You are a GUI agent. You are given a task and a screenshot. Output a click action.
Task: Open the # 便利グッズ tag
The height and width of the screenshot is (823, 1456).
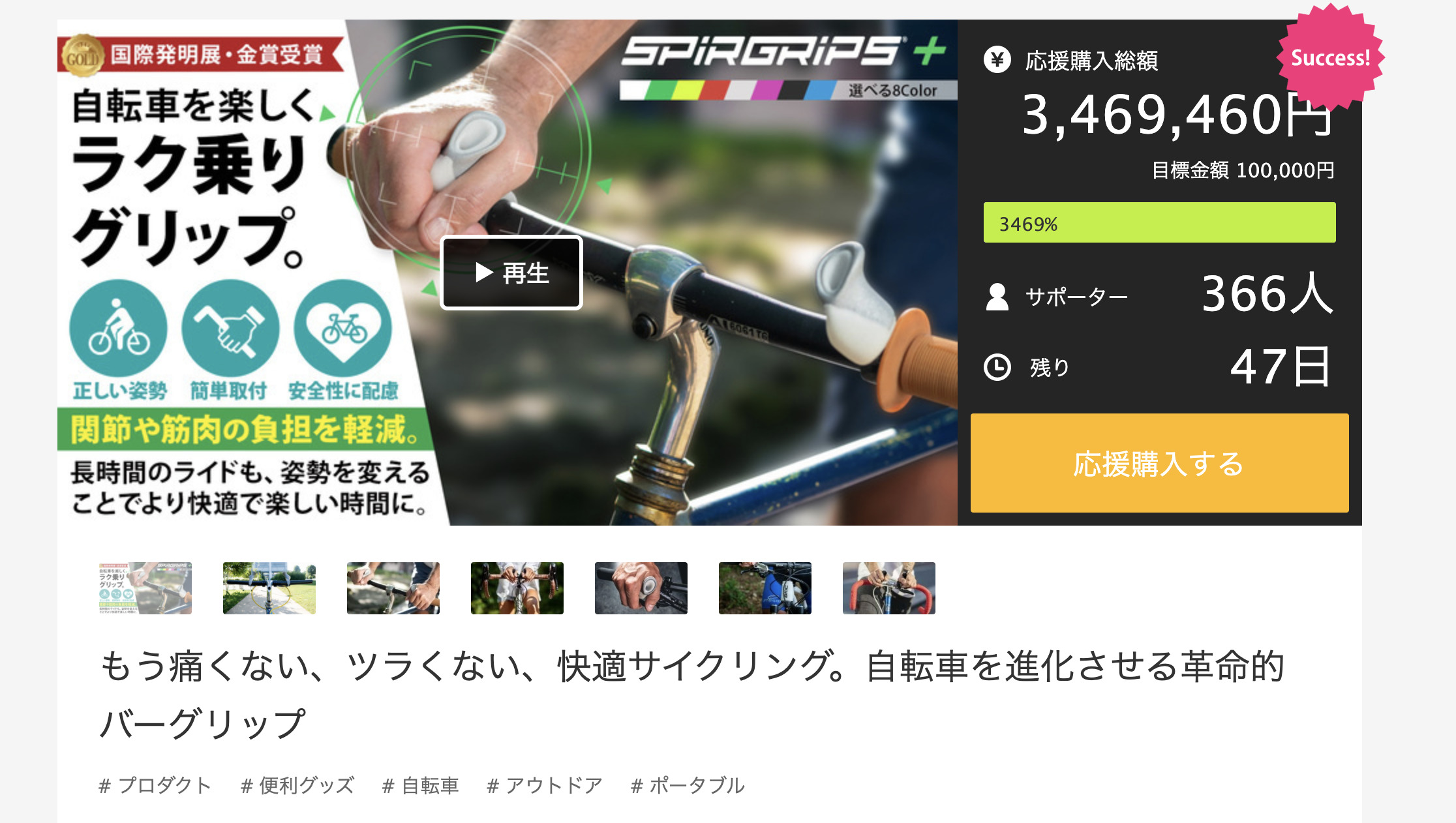pyautogui.click(x=297, y=785)
